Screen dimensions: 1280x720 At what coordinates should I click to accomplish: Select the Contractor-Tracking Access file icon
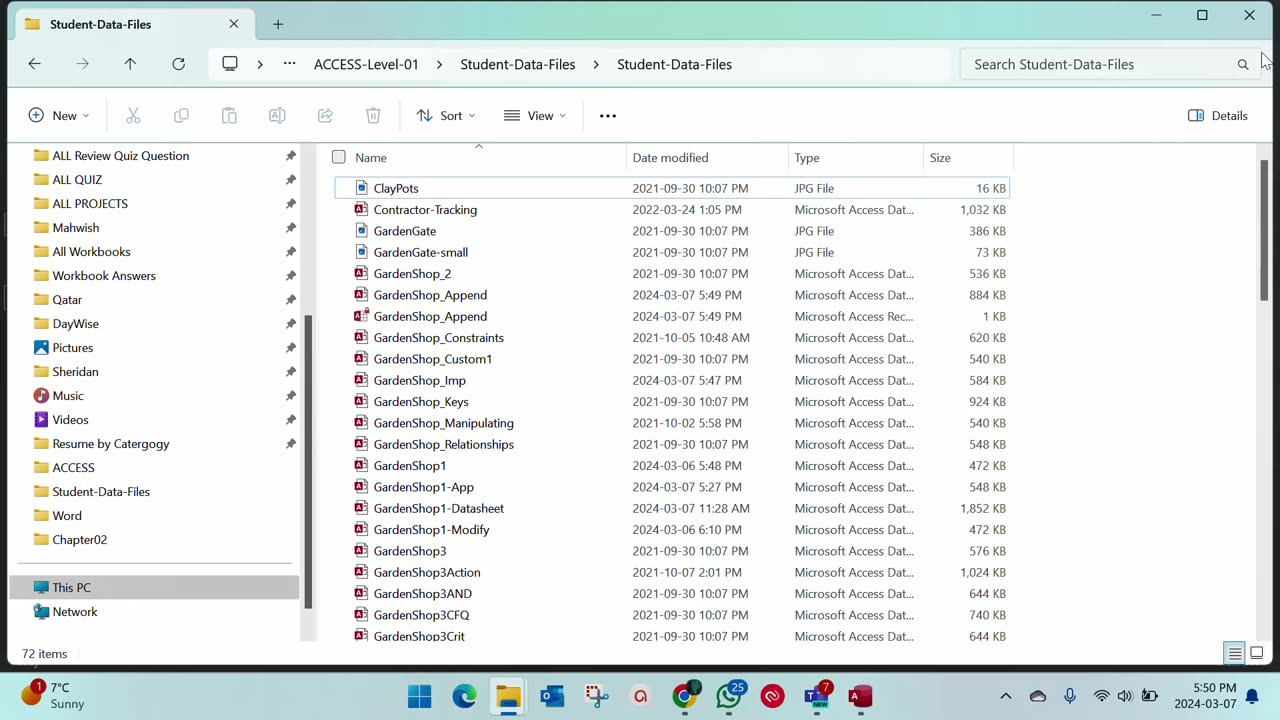coord(361,209)
